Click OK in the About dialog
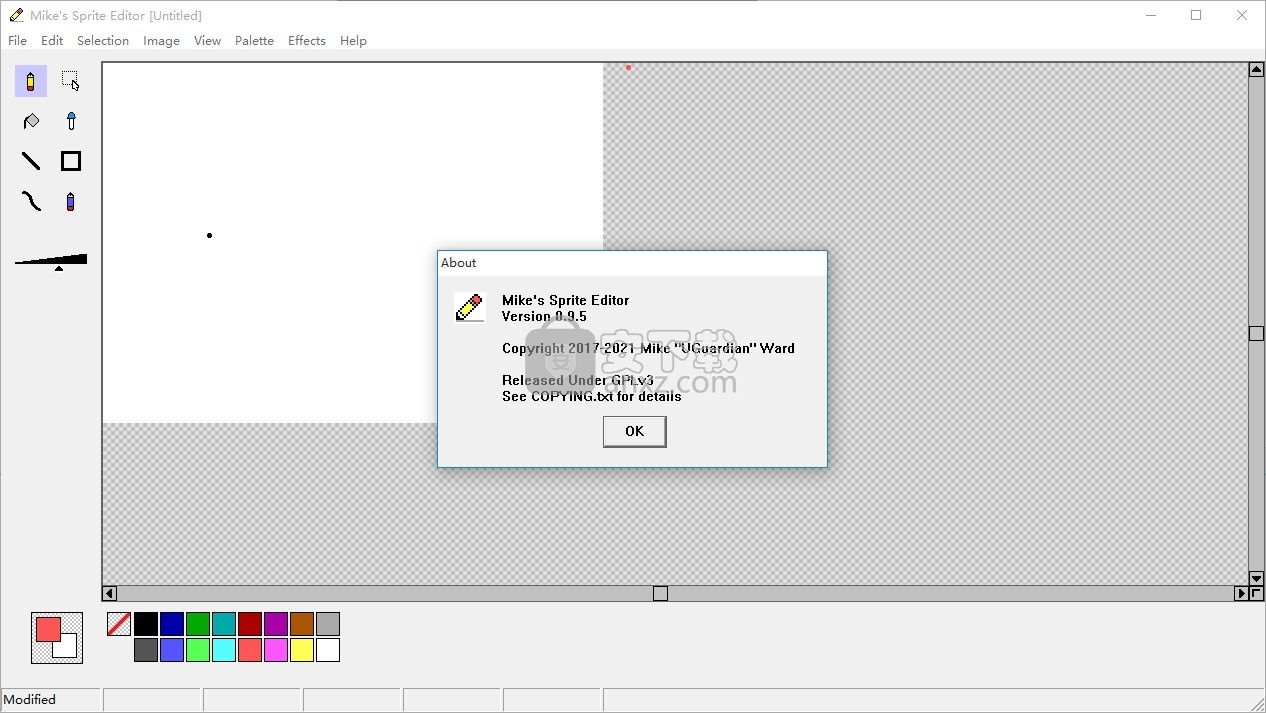Screen dimensions: 1266x713 coord(634,431)
